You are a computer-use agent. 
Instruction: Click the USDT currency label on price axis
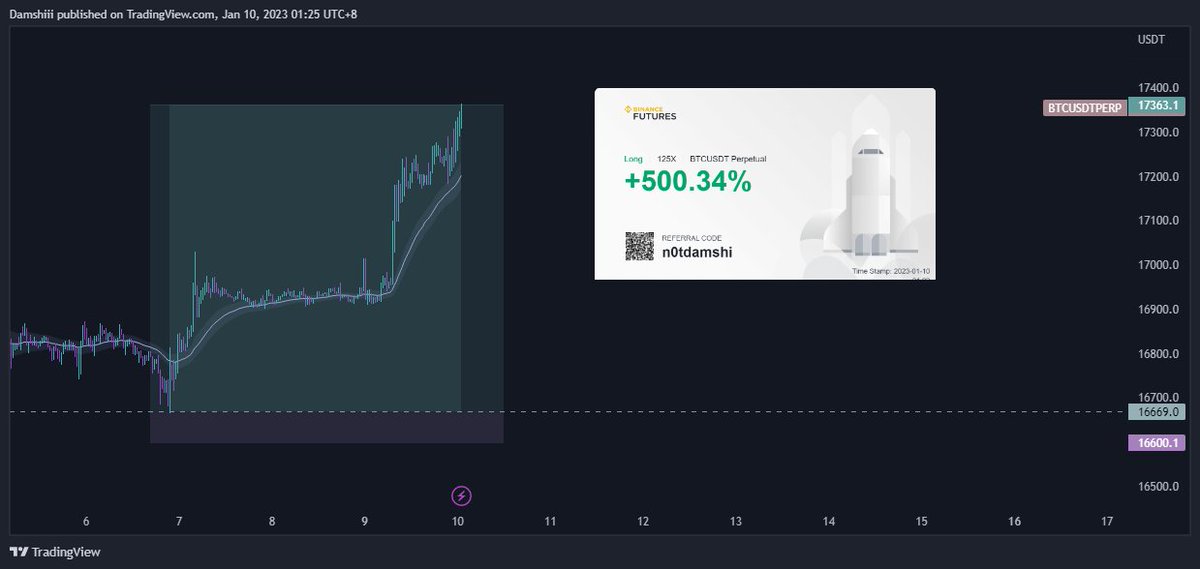tap(1152, 40)
